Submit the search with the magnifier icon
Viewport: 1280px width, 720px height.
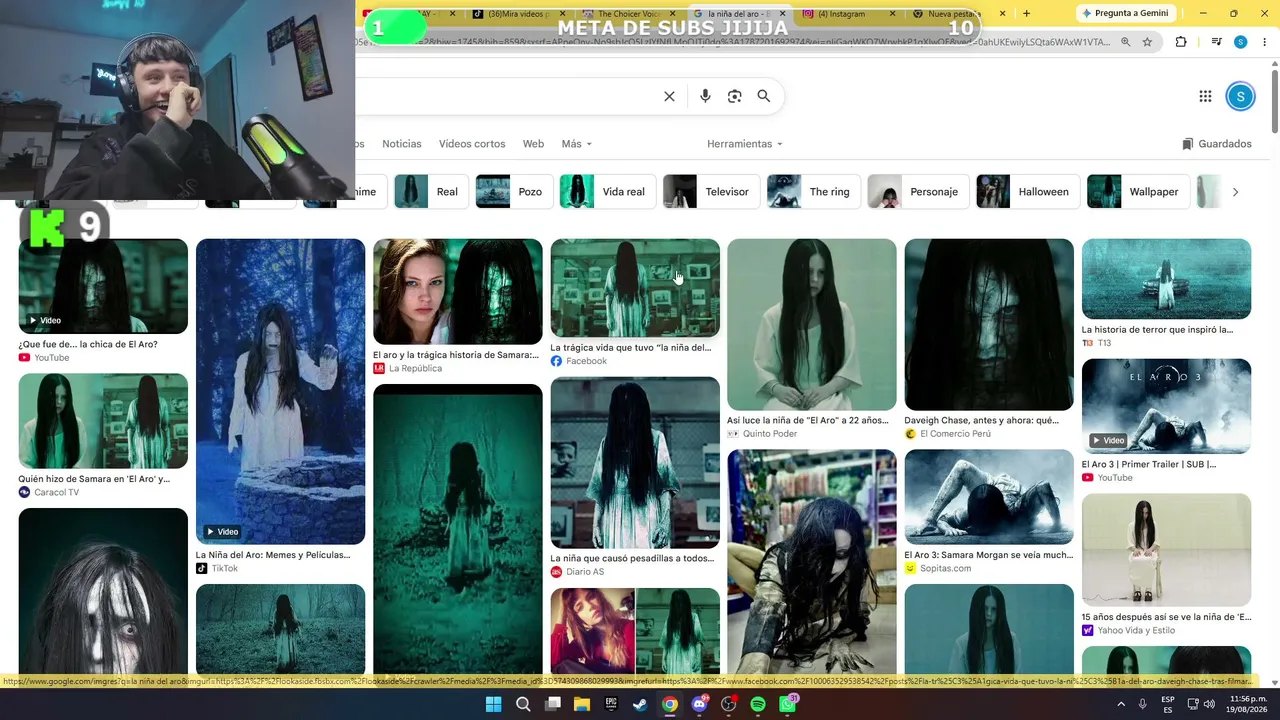click(764, 96)
